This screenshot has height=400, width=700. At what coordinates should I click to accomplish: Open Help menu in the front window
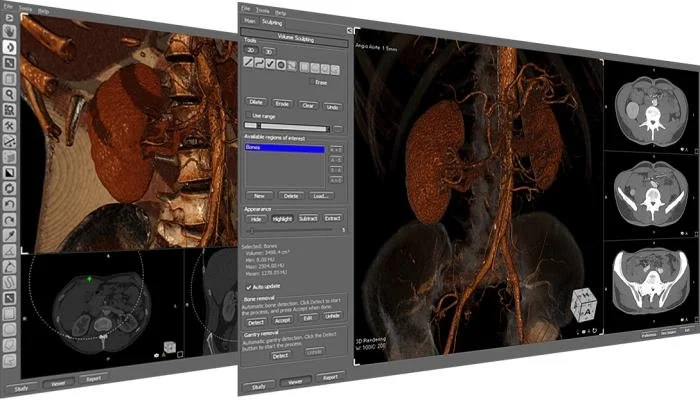281,12
